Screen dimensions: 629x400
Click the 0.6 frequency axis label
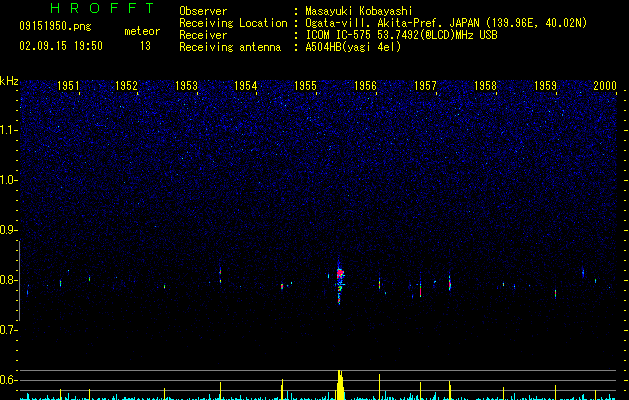click(9, 380)
